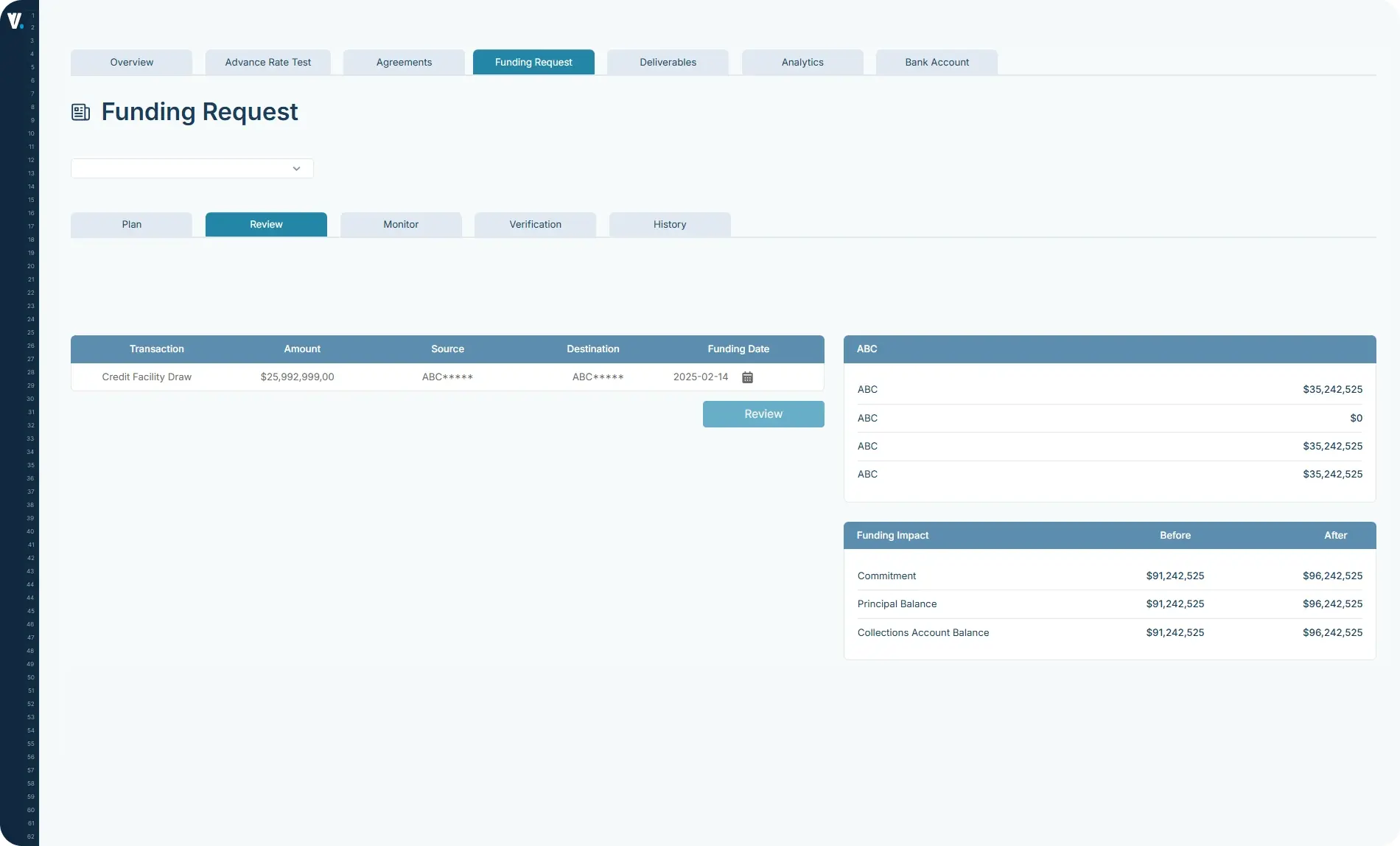Click the V logo in the top-left corner
Viewport: 1400px width, 846px height.
tap(16, 20)
